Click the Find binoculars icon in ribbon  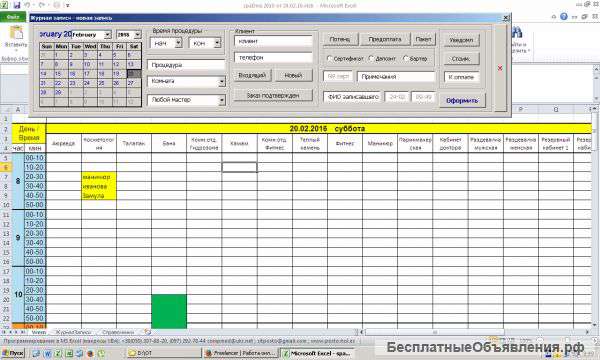[517, 33]
